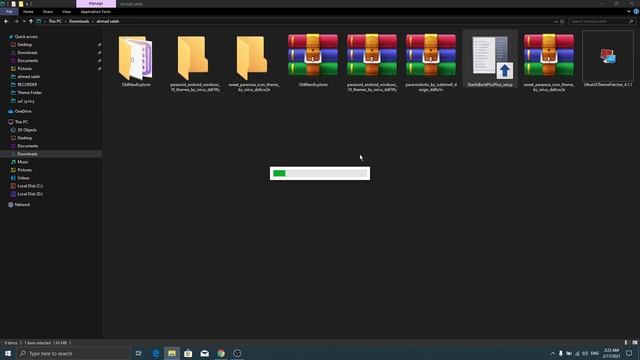Switch to details view layout

pos(626,343)
